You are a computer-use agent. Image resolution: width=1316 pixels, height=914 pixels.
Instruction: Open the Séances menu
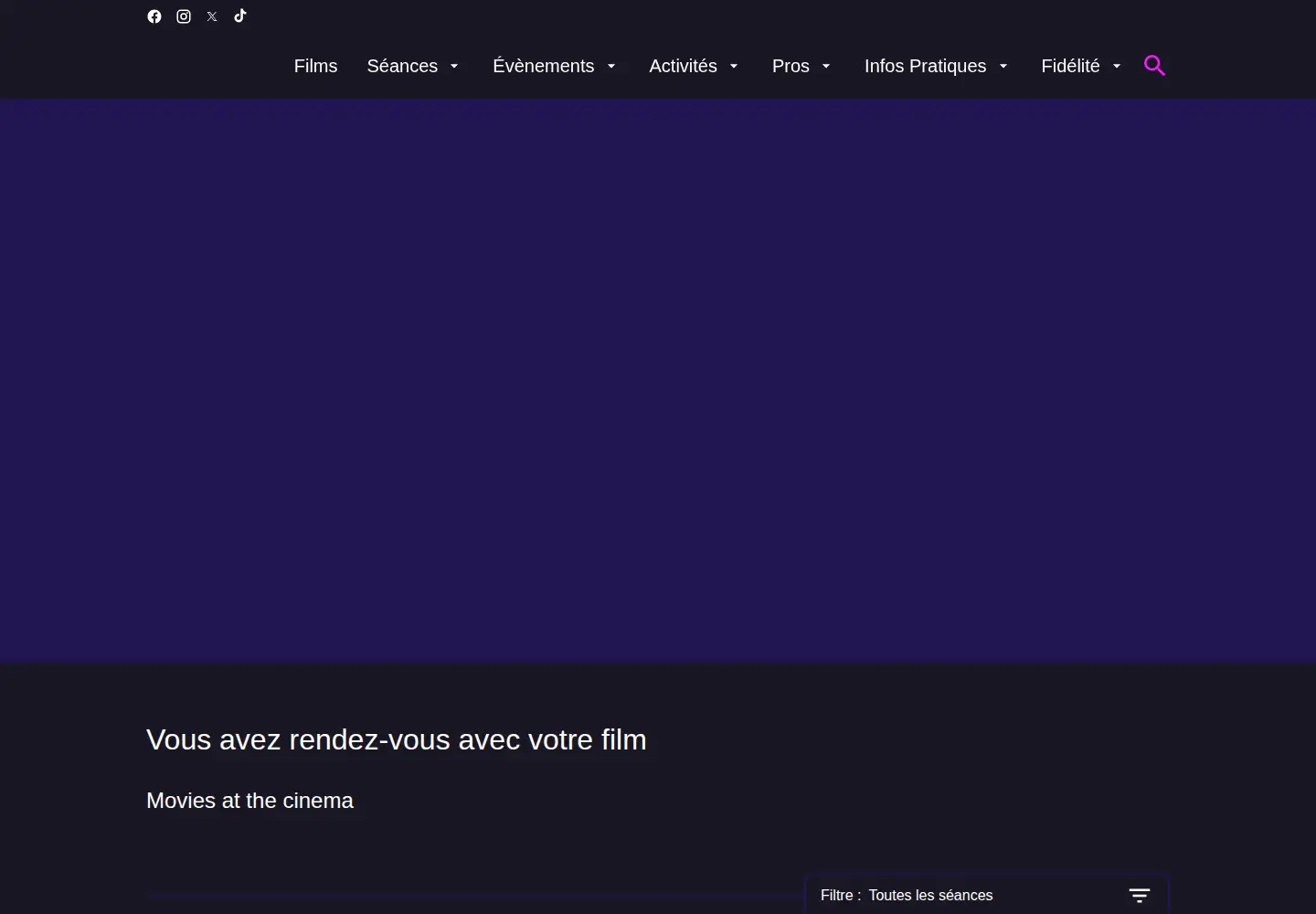(x=402, y=66)
